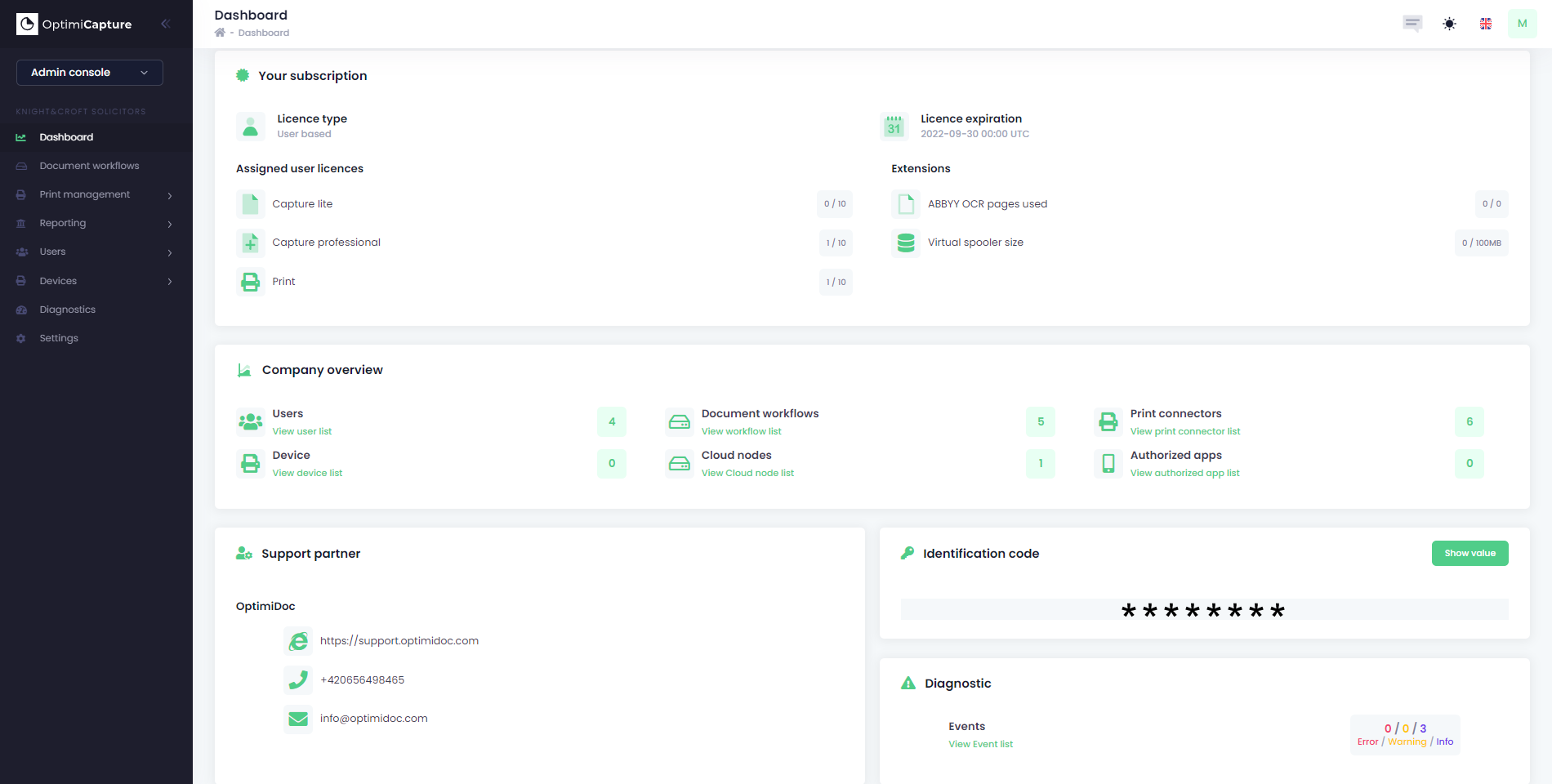Expand Print management submenu arrow
The height and width of the screenshot is (784, 1552).
point(170,195)
